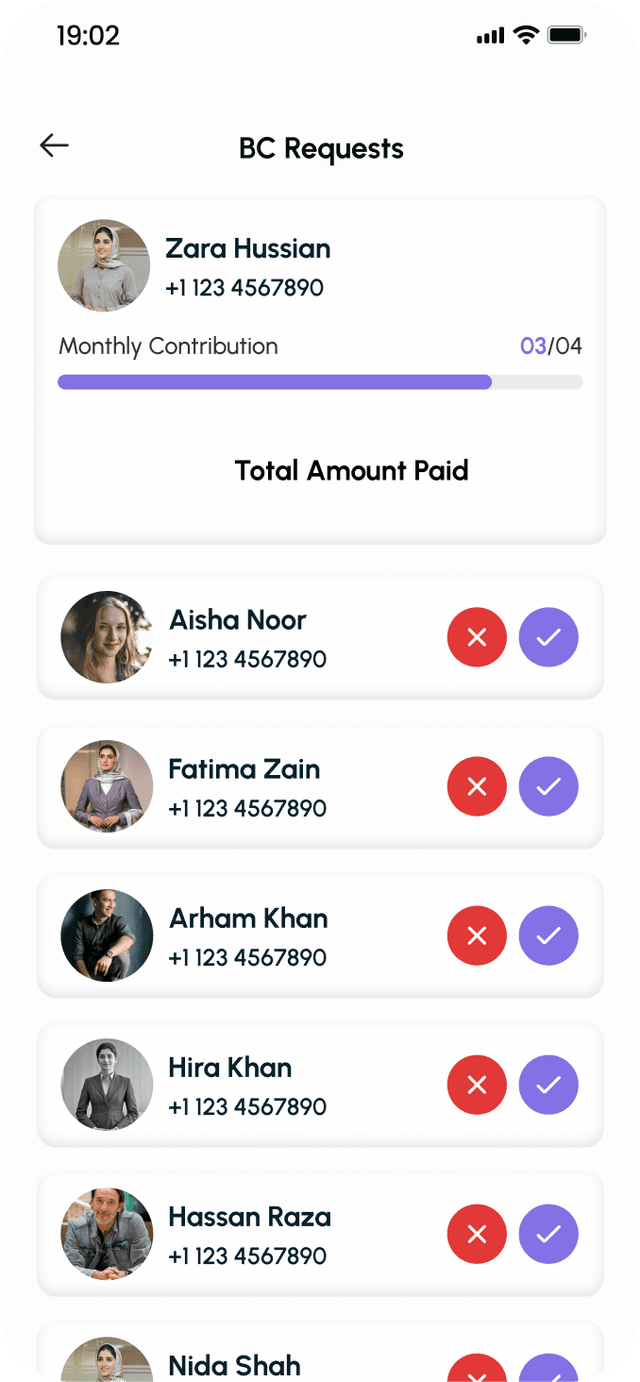The image size is (640, 1382).
Task: Tap the Monthly Contribution progress bar
Action: point(320,382)
